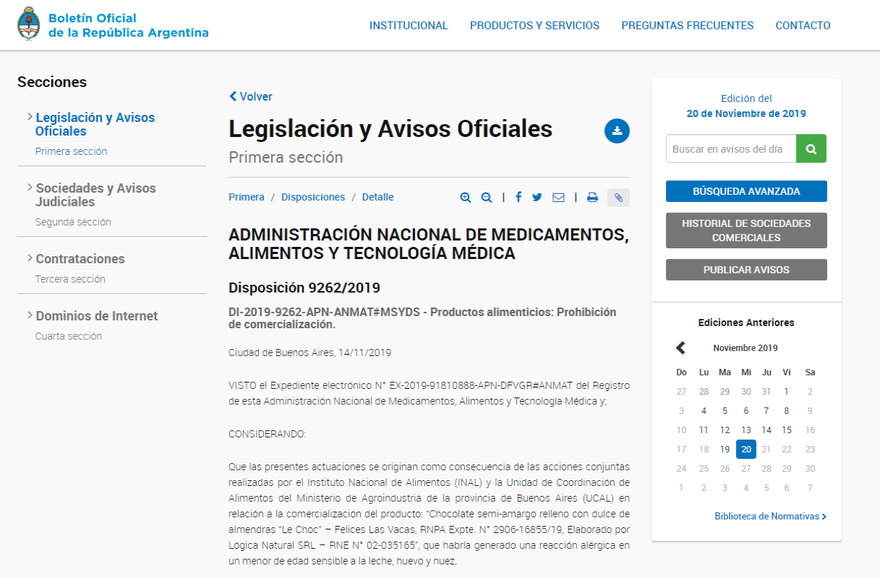Select Sociedades y Avisos Judiciales section
The image size is (880, 578).
coord(95,195)
